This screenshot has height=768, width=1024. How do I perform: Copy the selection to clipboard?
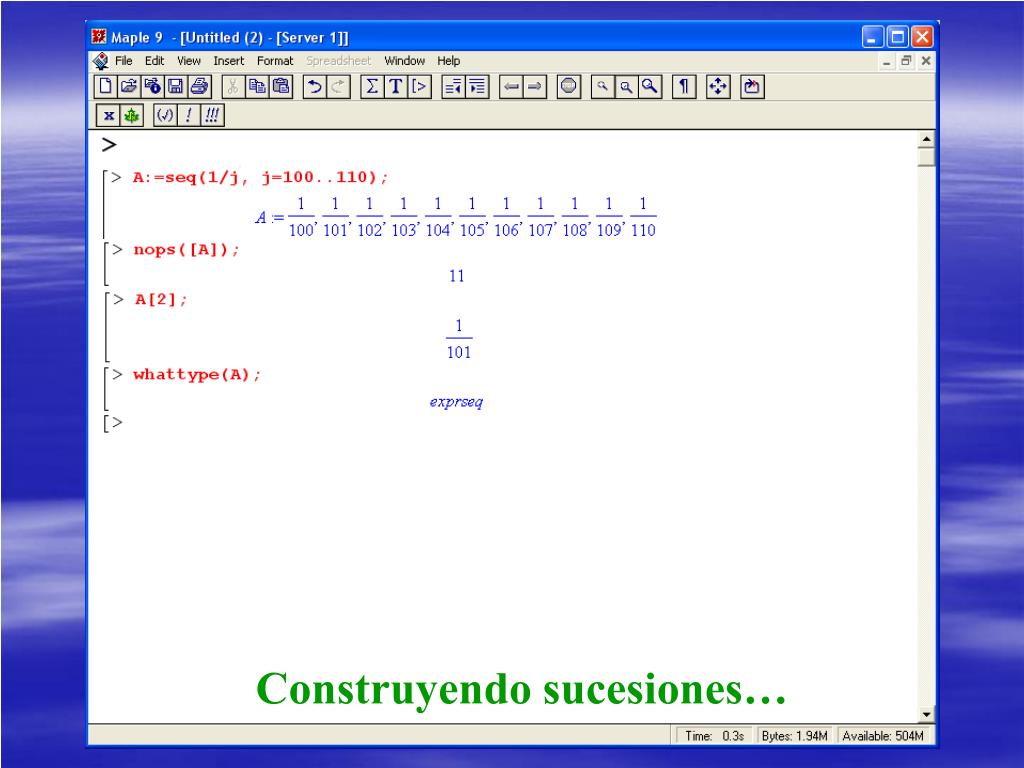(x=257, y=86)
